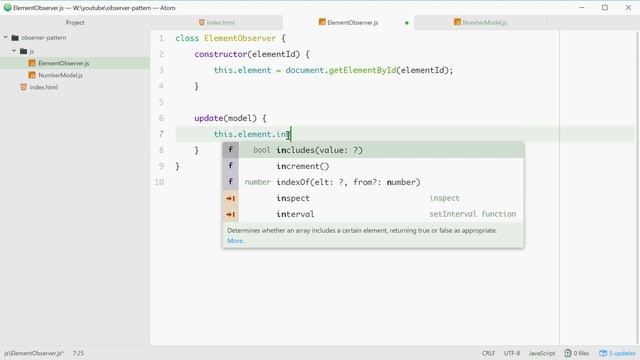Choose the includes(value: ?) suggestion
640x360 pixels.
tap(373, 150)
